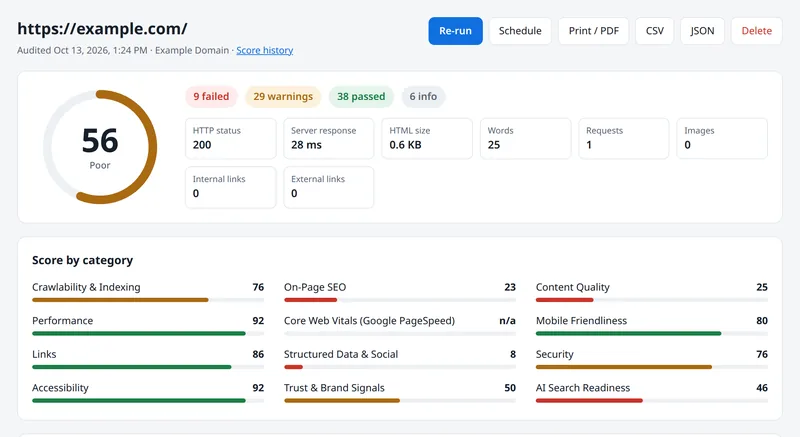
Task: Click the Words 25 card
Action: click(x=526, y=138)
